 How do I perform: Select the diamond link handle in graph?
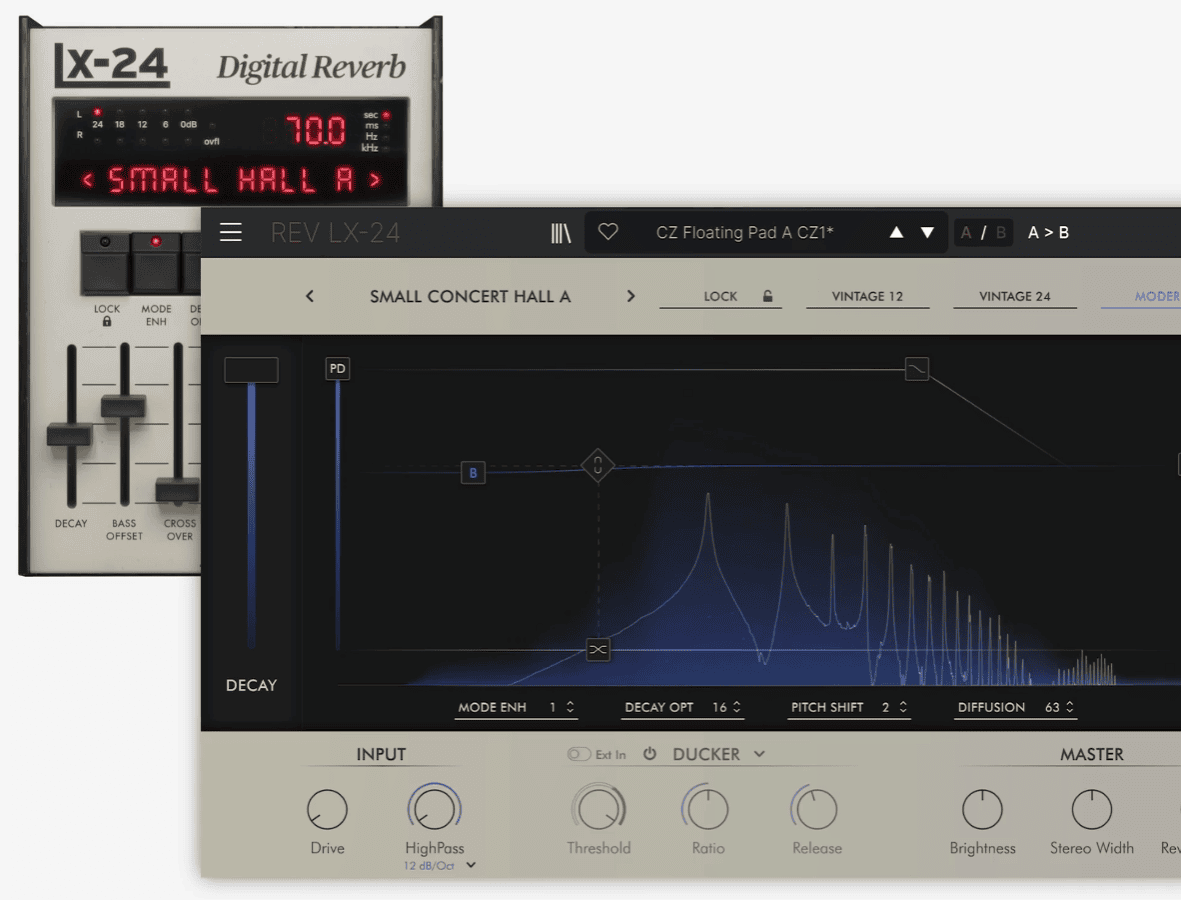[598, 465]
